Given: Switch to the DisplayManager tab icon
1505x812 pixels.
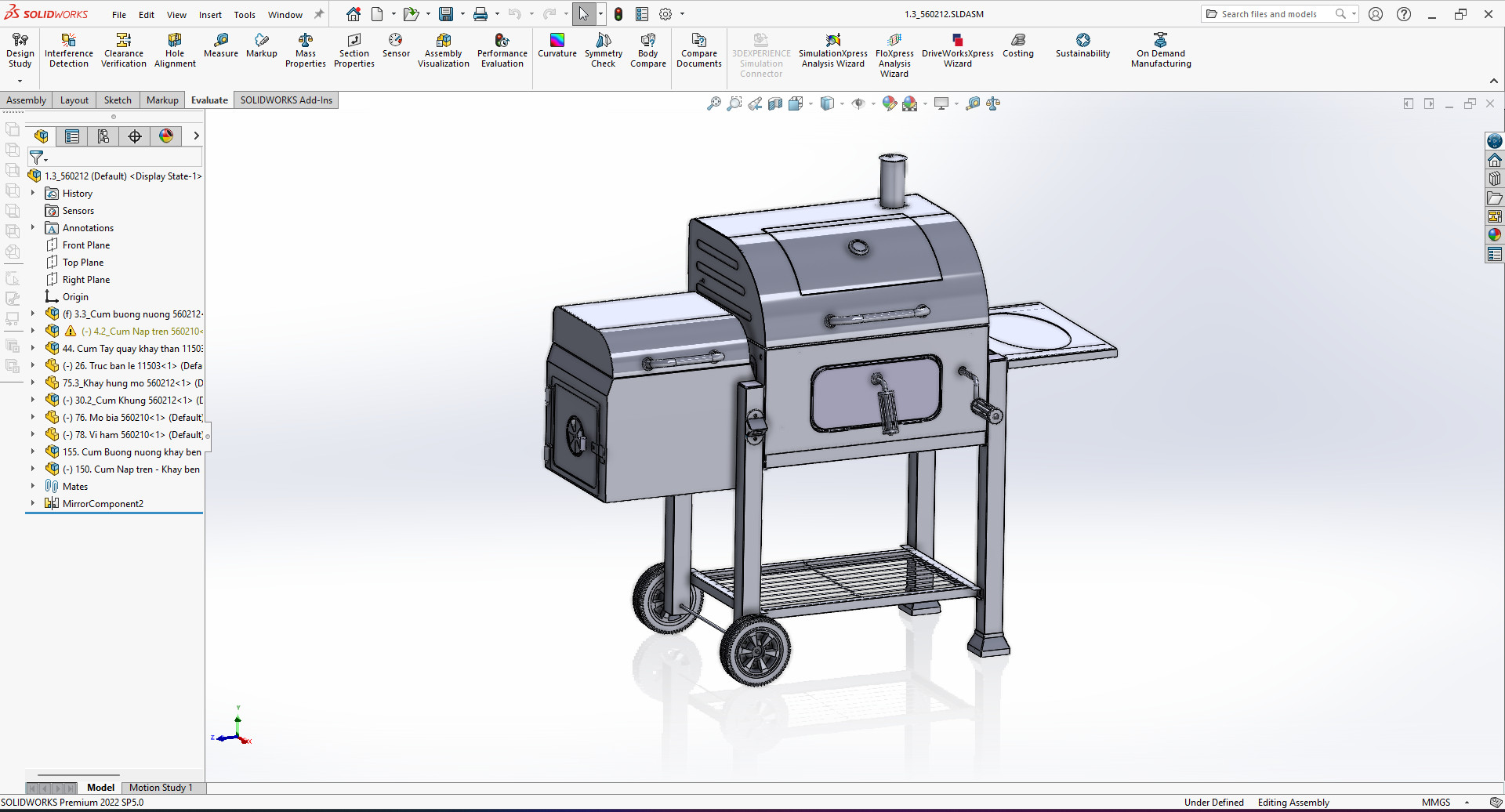Looking at the screenshot, I should (166, 136).
